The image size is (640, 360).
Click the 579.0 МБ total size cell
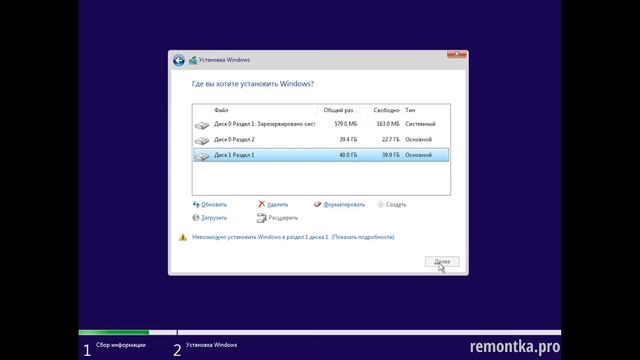coord(346,124)
